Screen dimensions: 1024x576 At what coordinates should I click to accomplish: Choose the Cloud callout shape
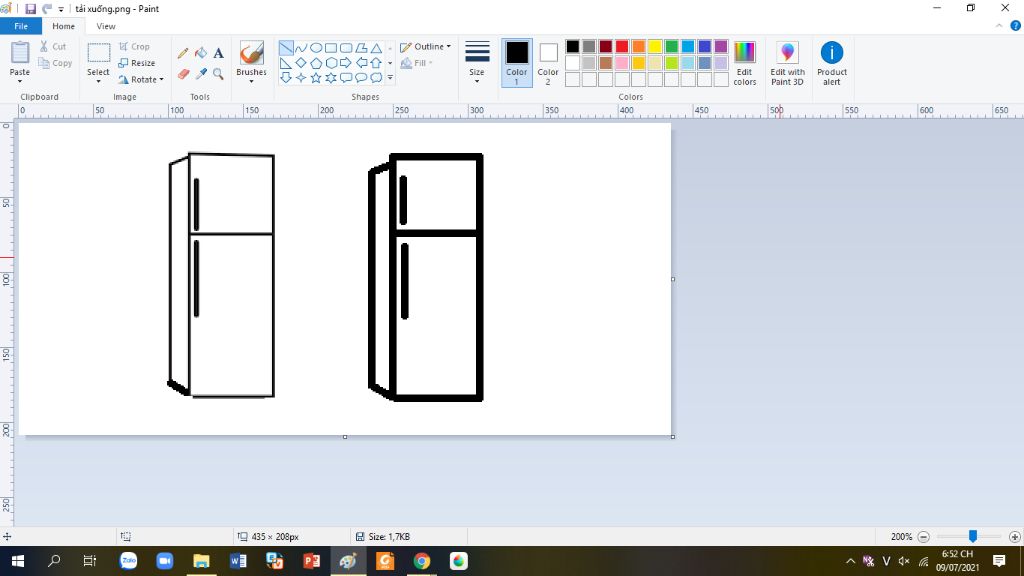pos(376,78)
